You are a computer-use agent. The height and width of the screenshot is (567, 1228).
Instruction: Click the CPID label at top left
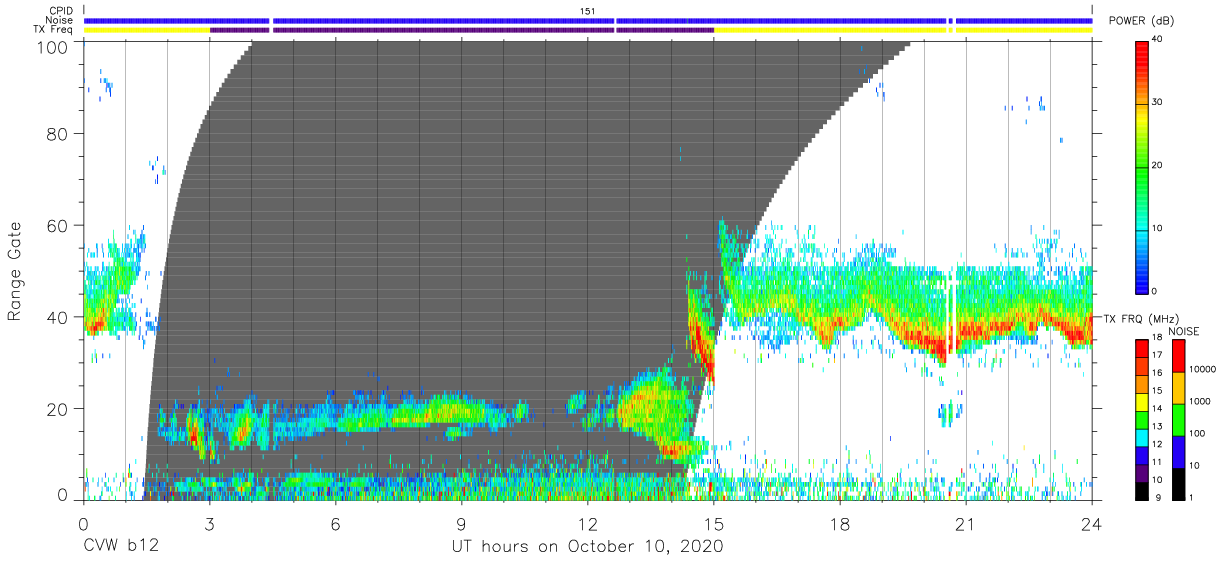coord(60,11)
